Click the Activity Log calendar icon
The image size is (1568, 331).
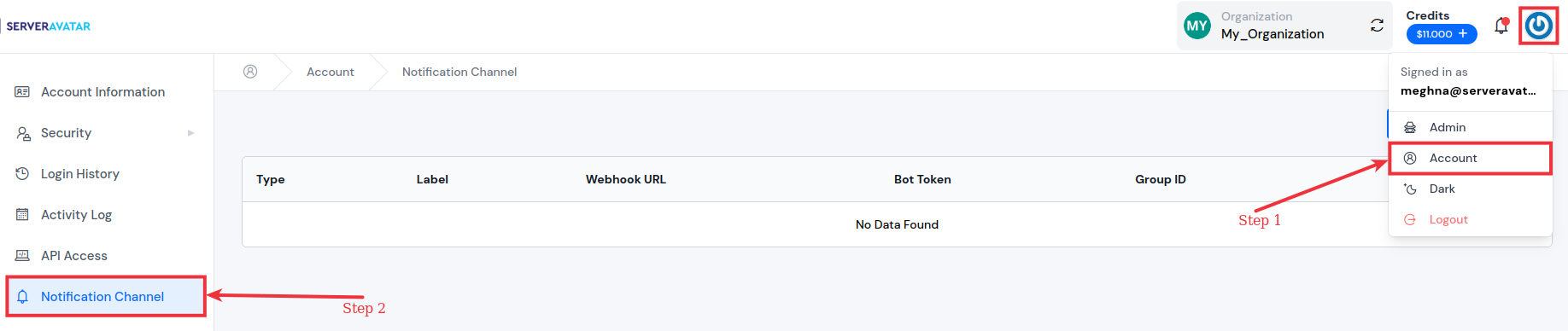tap(22, 214)
